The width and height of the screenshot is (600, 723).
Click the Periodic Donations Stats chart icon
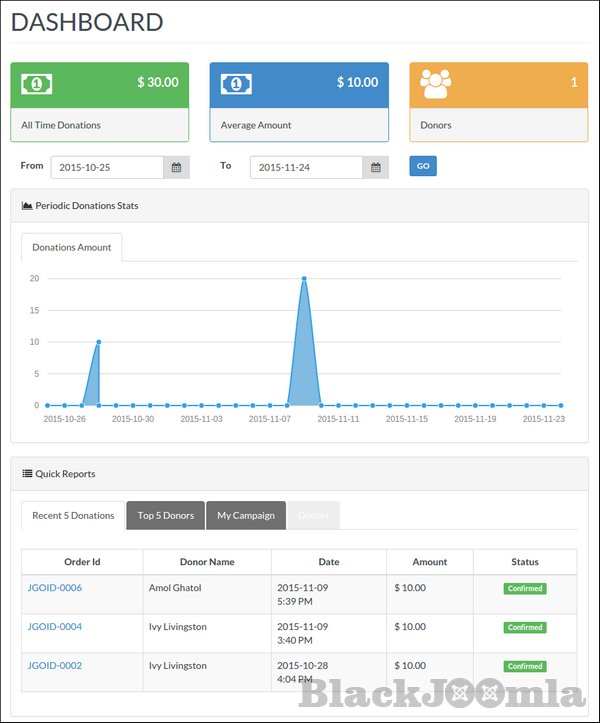pos(27,206)
